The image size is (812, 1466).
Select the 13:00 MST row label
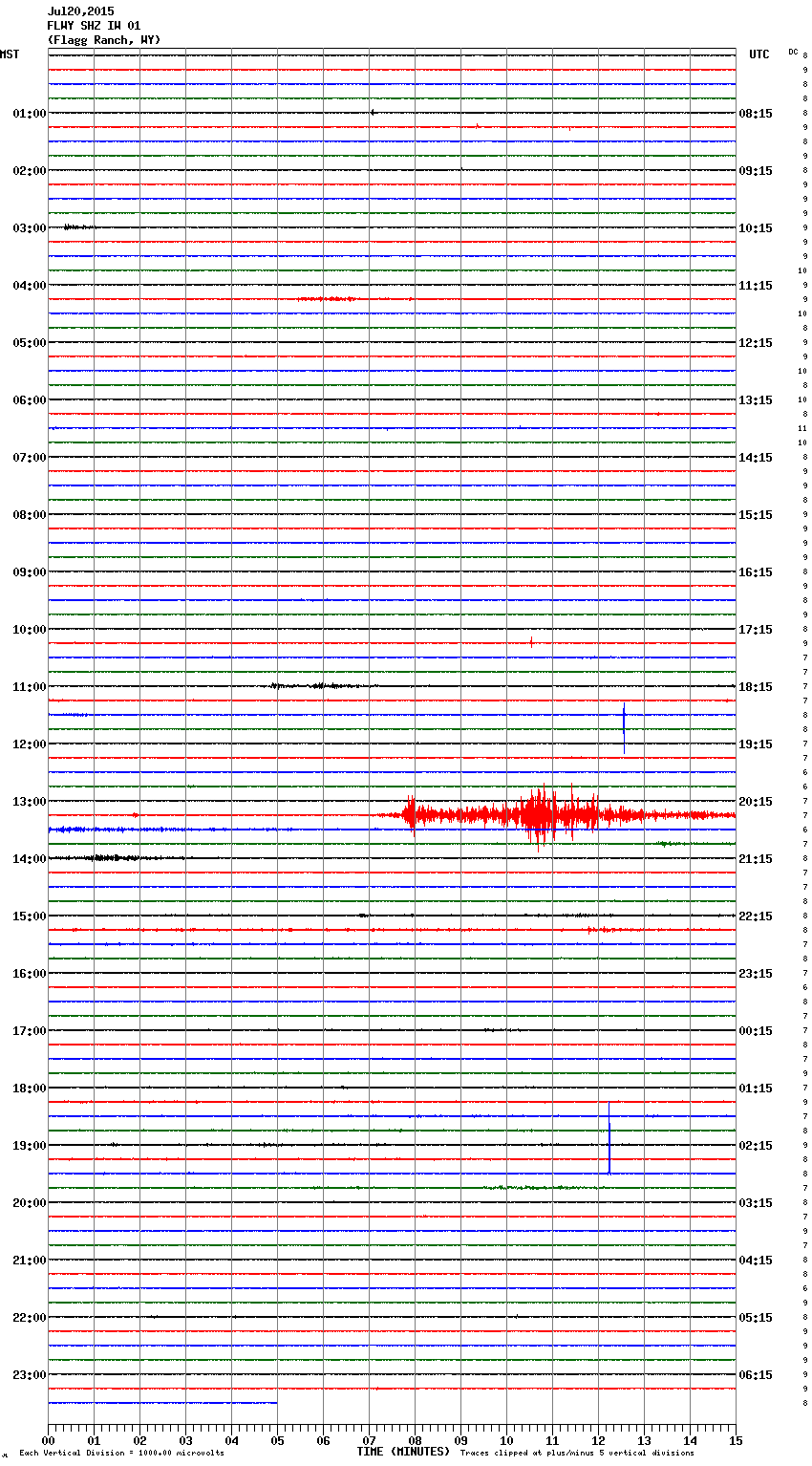30,802
